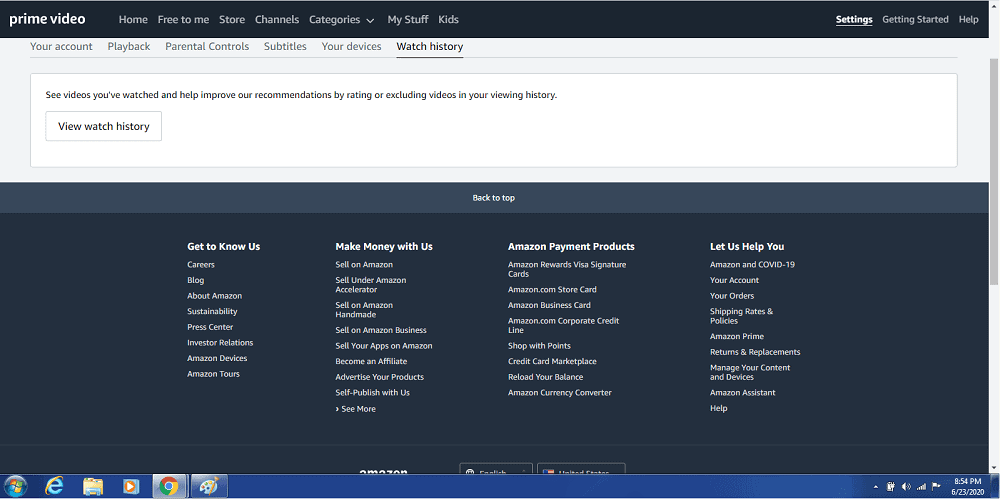This screenshot has width=1000, height=499.
Task: Select the Watch history tab
Action: 430,47
